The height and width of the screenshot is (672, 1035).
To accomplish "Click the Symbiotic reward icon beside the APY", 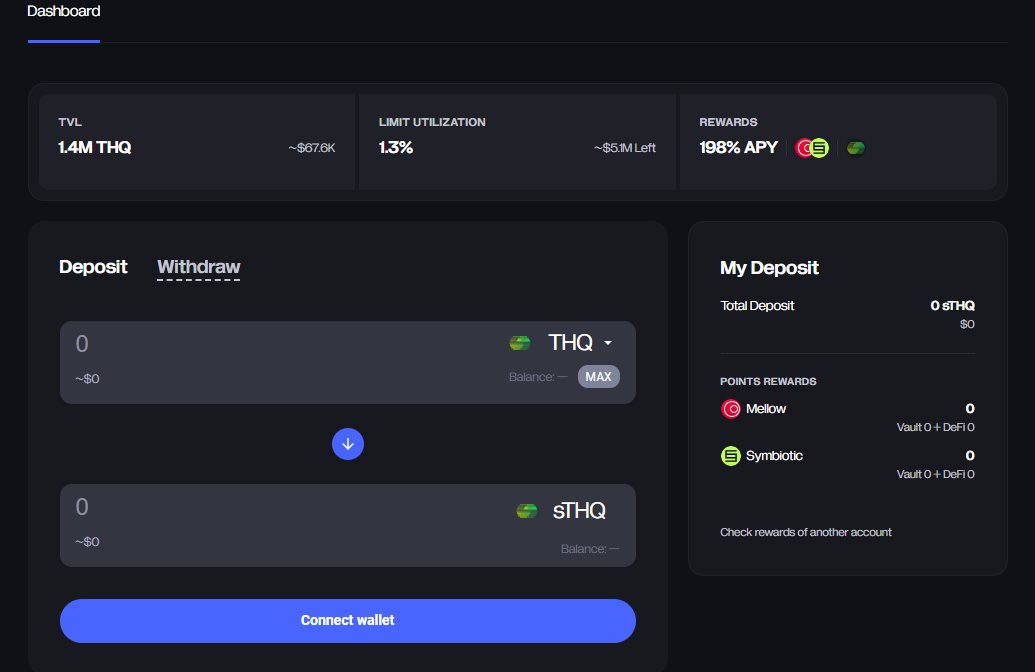I will coord(819,148).
